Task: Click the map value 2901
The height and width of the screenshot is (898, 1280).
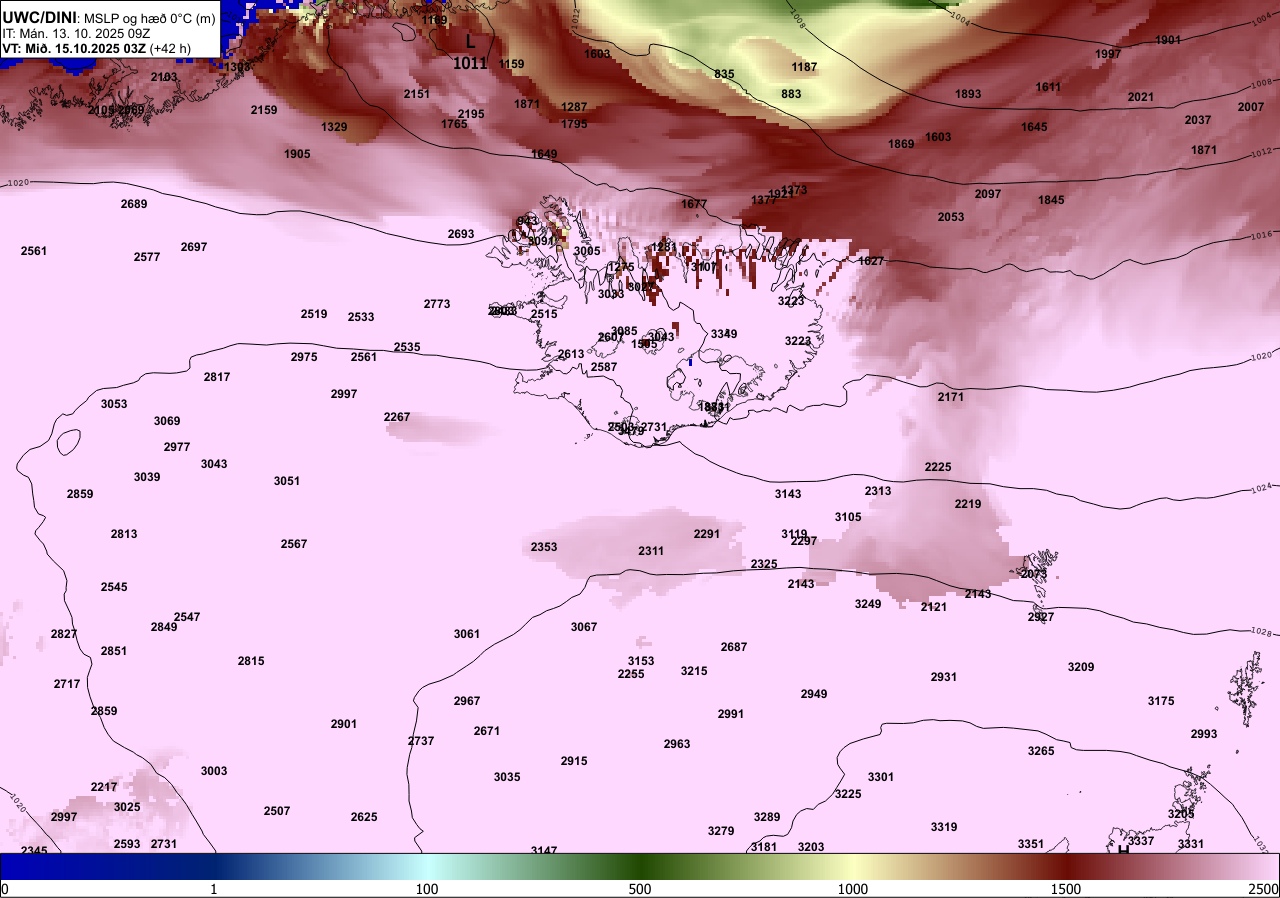Action: tap(344, 724)
